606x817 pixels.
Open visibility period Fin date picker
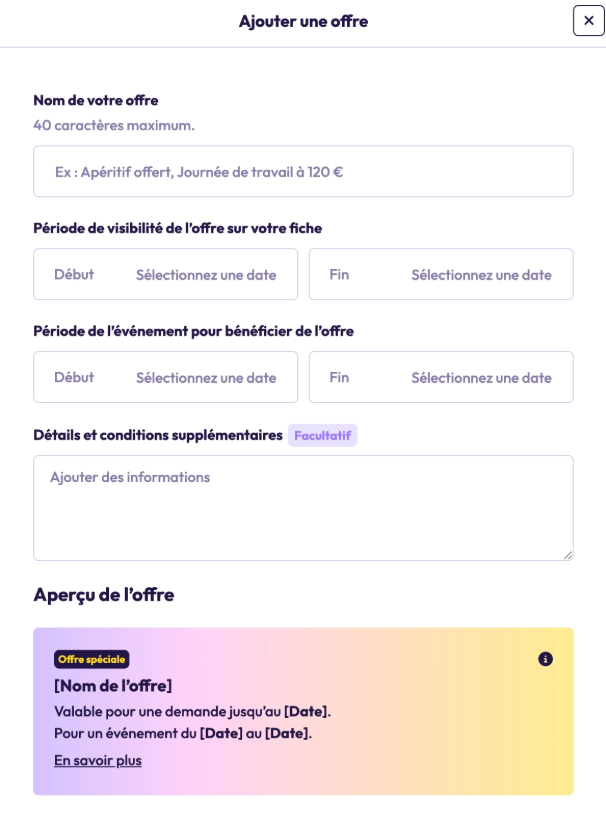[441, 274]
